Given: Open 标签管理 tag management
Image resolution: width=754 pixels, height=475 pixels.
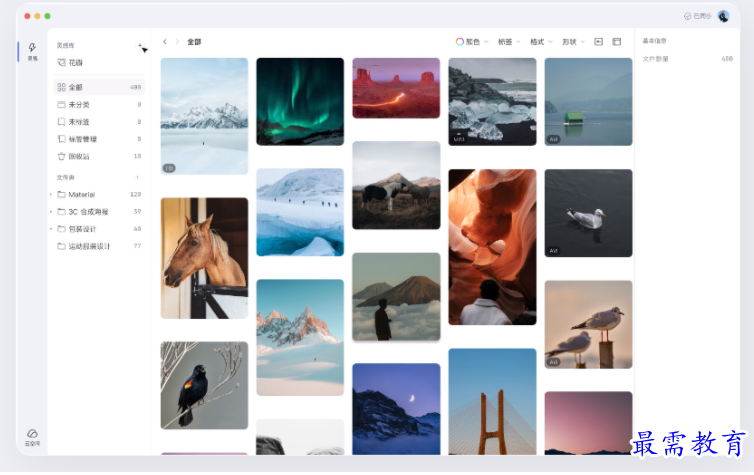Looking at the screenshot, I should [x=99, y=139].
